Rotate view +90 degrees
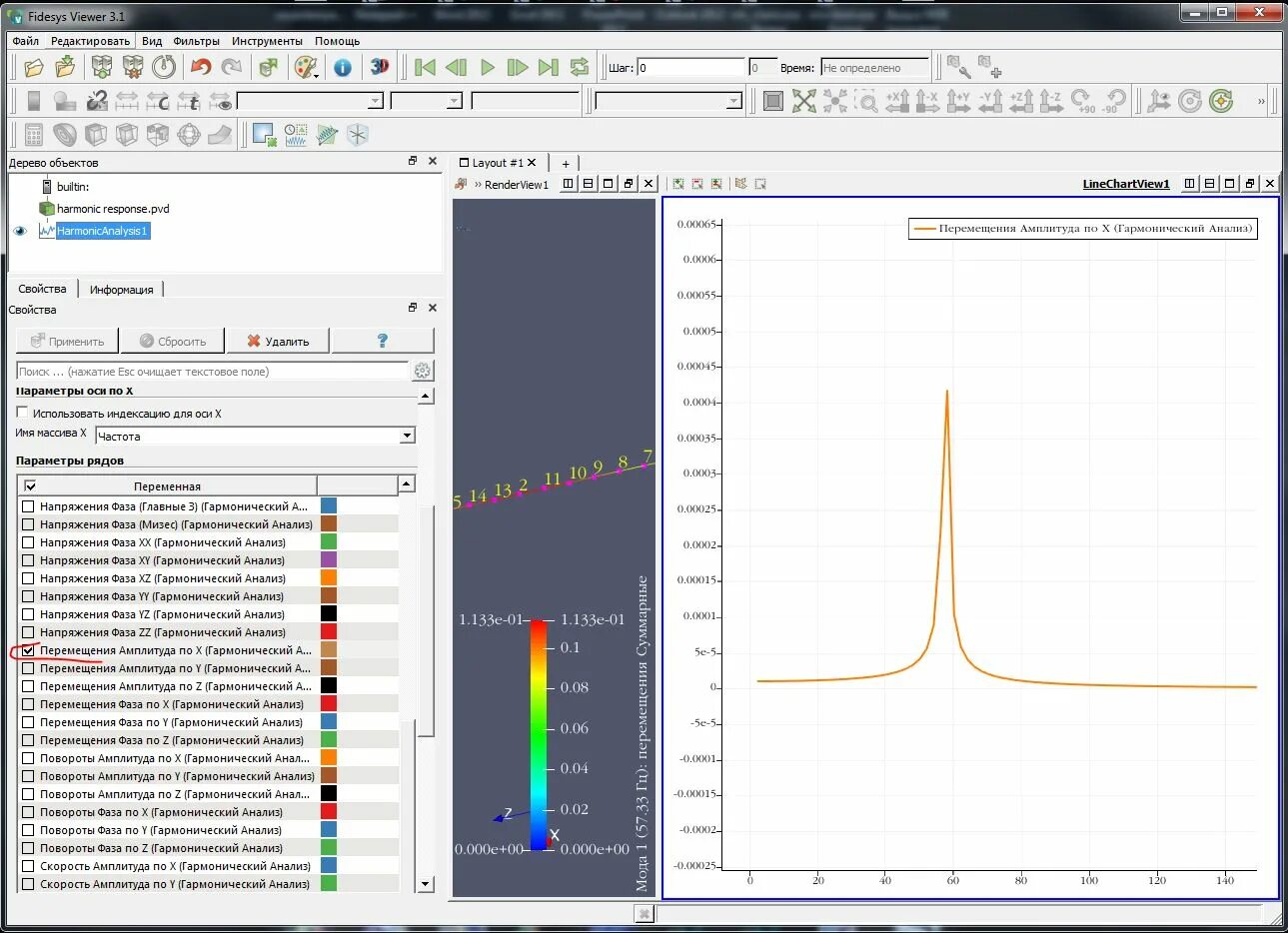 click(x=1082, y=101)
